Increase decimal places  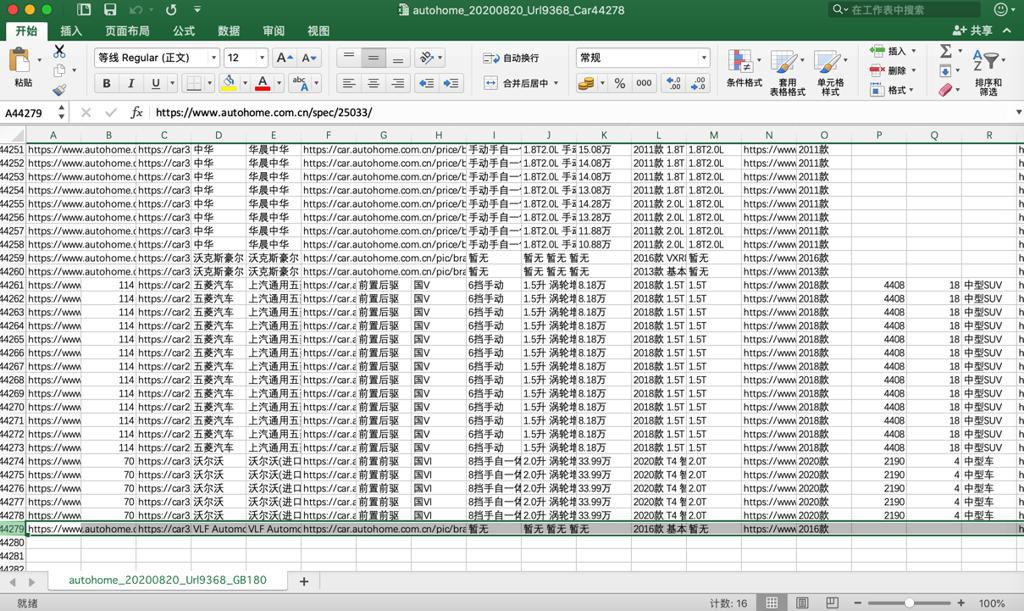[673, 83]
